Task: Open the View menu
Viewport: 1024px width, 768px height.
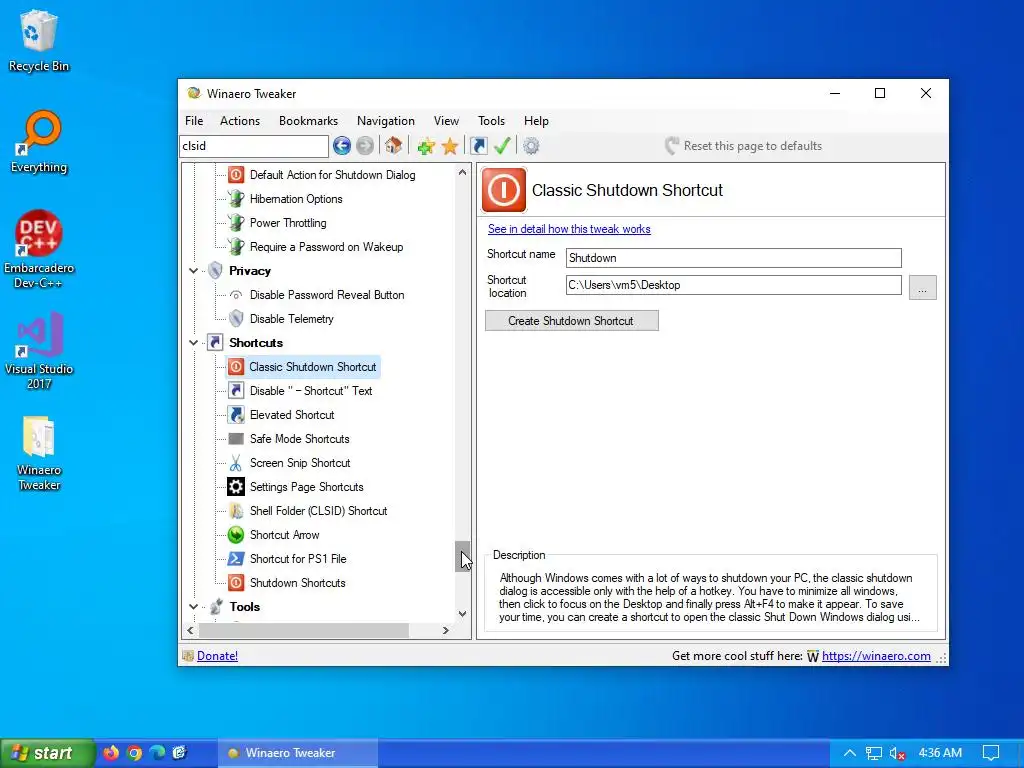Action: [x=446, y=121]
